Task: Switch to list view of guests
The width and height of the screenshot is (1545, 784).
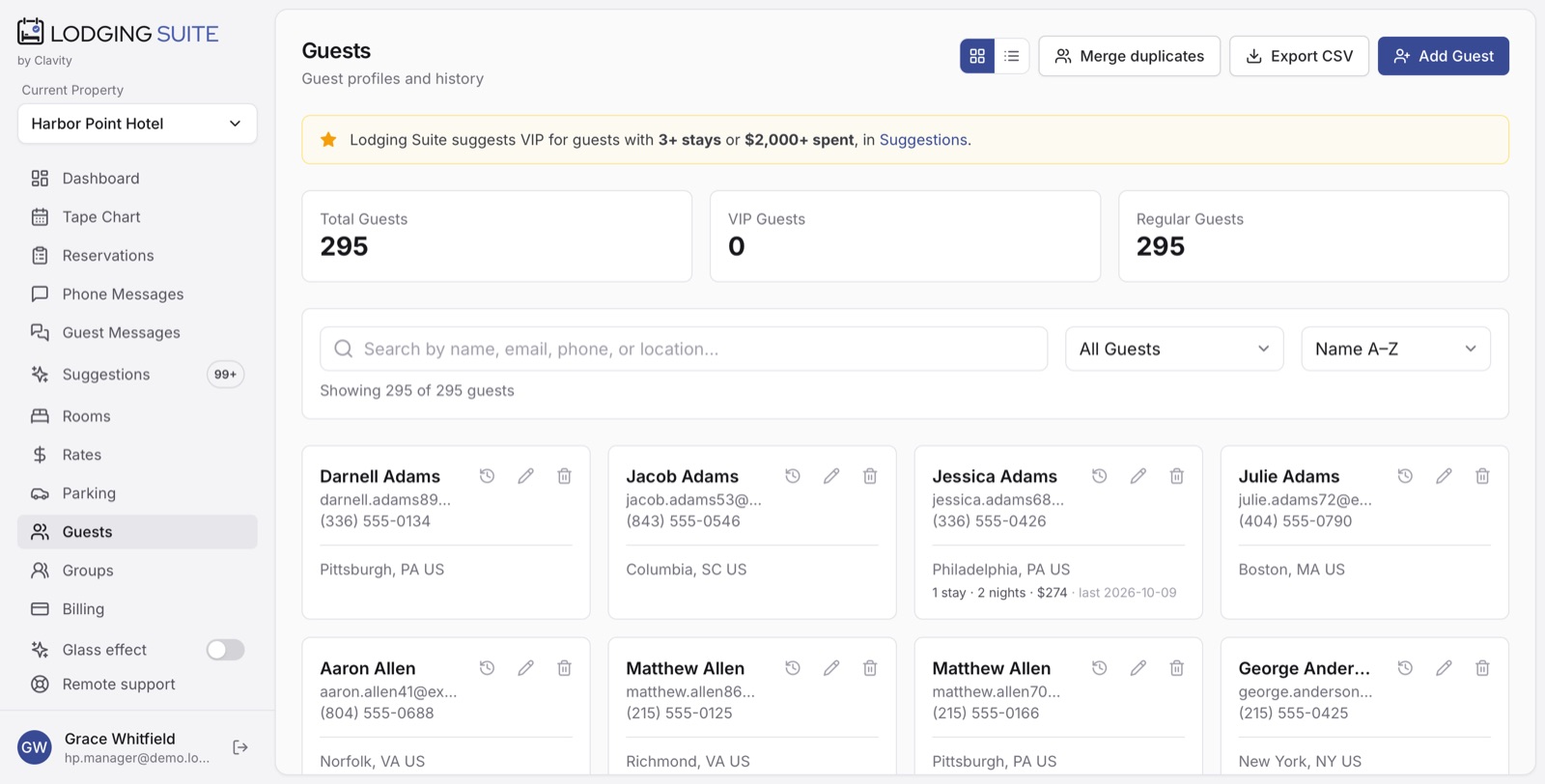Action: (x=1011, y=56)
